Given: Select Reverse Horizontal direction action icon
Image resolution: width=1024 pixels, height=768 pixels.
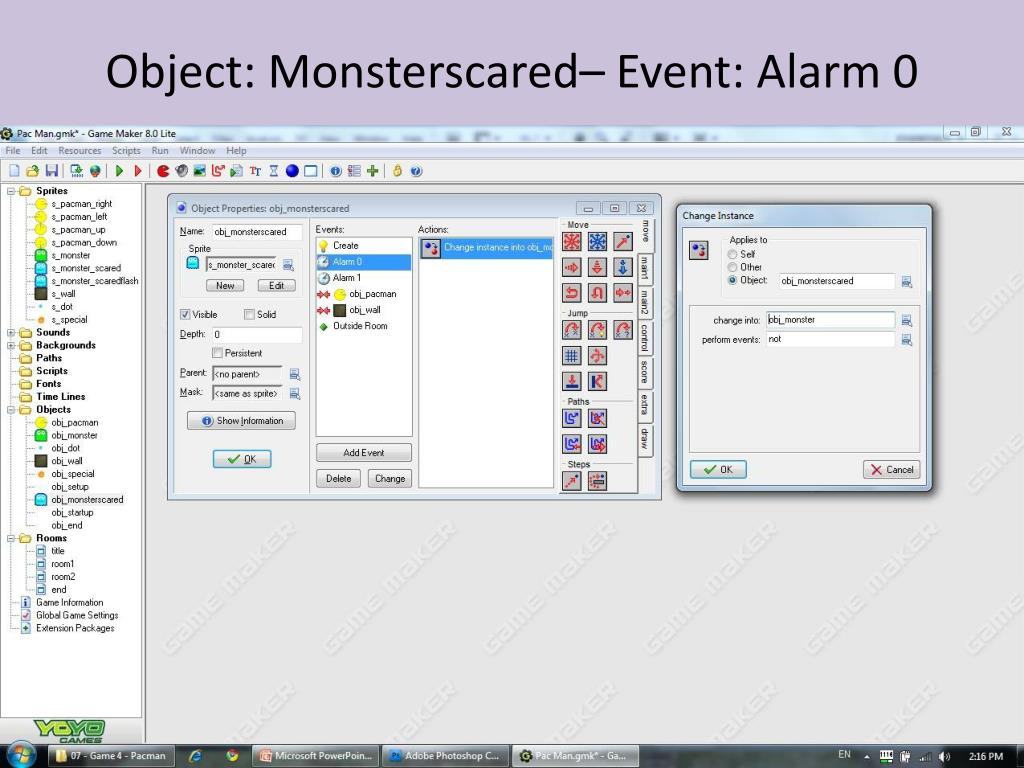Looking at the screenshot, I should point(572,293).
